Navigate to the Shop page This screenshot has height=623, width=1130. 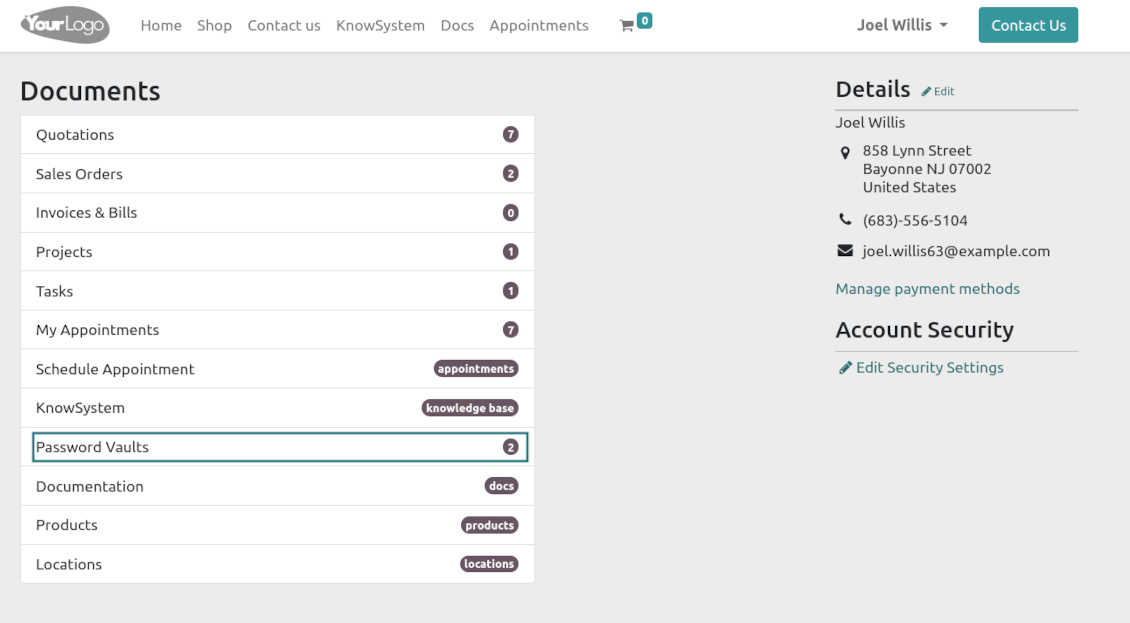coord(214,26)
